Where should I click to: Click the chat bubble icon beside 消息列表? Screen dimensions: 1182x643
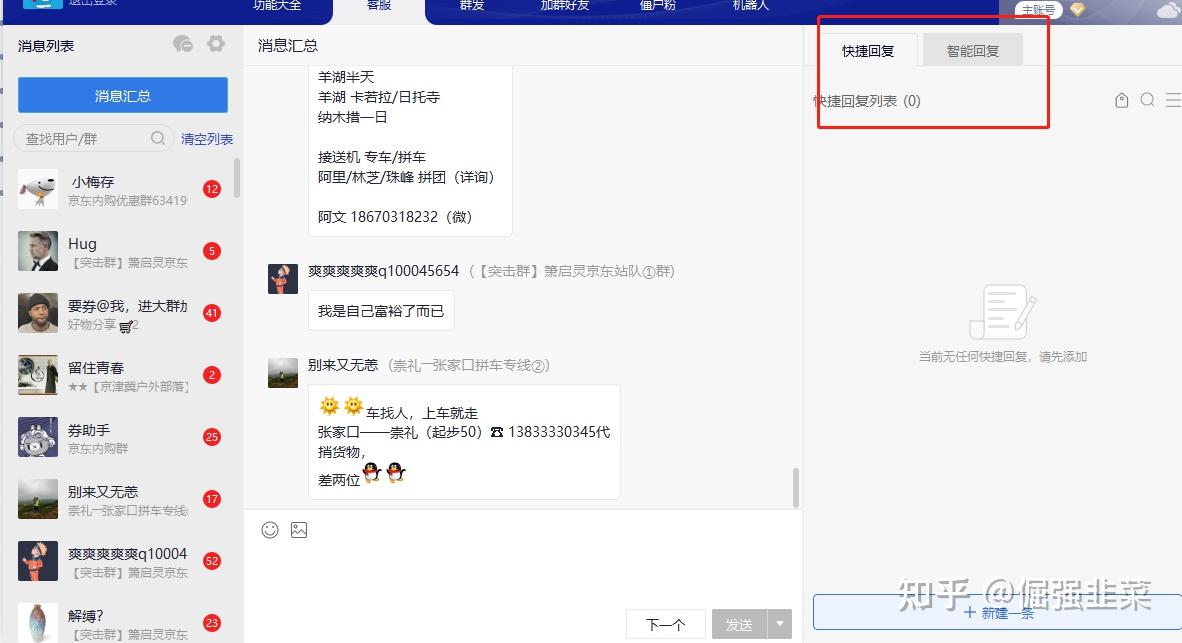click(182, 44)
